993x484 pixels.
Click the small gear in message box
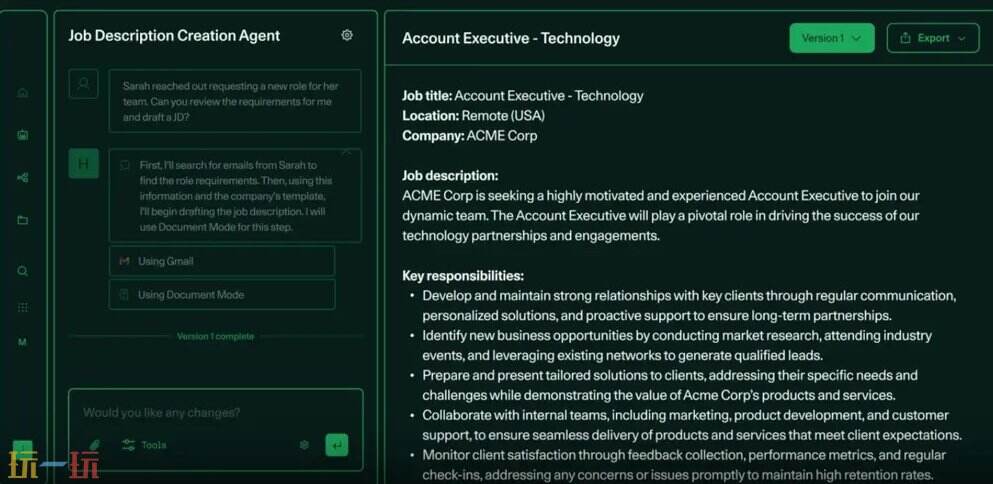(x=304, y=445)
